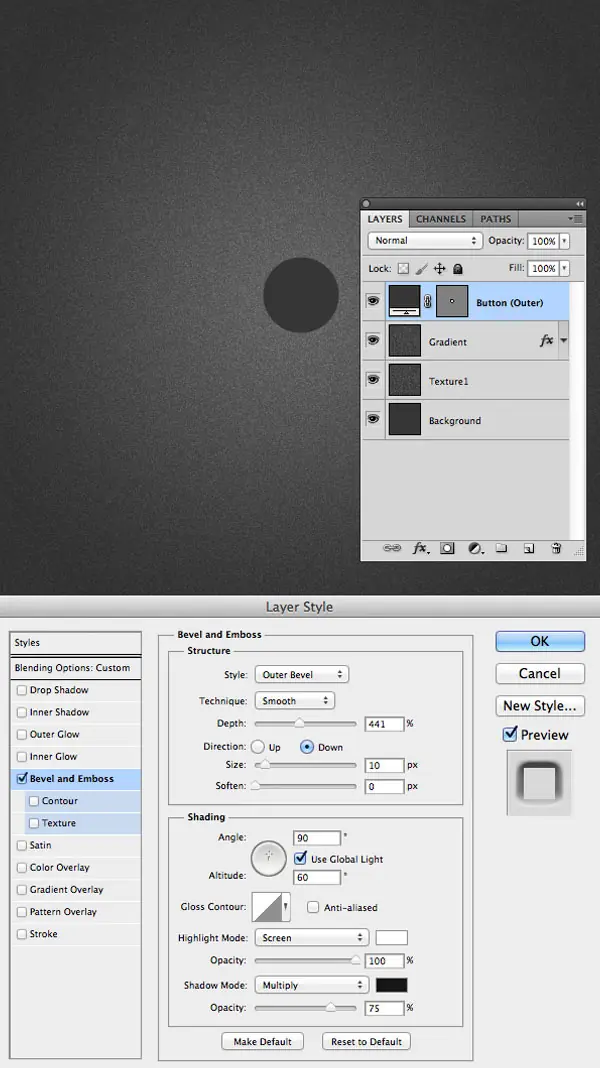Open the layer blend mode dropdown

pos(425,241)
